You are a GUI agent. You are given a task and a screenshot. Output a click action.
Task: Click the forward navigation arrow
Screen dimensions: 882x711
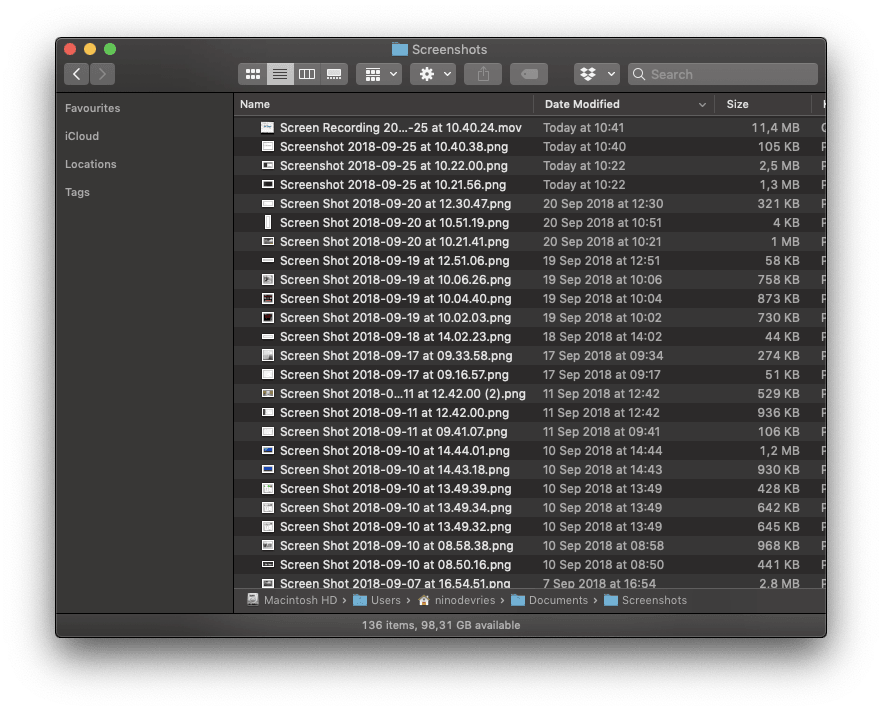point(101,73)
